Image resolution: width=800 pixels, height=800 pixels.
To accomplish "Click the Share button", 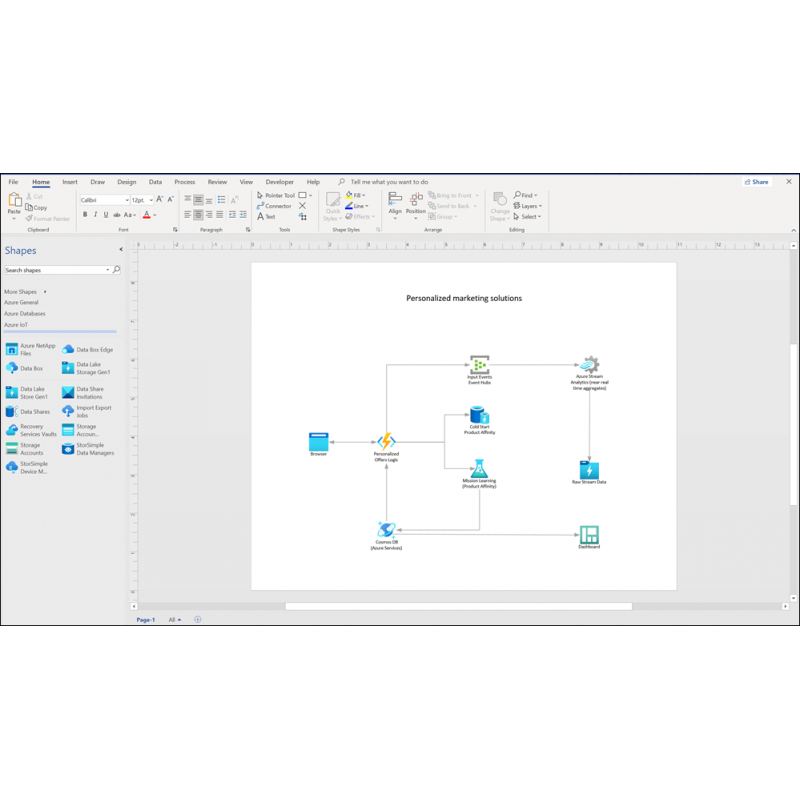I will (757, 182).
